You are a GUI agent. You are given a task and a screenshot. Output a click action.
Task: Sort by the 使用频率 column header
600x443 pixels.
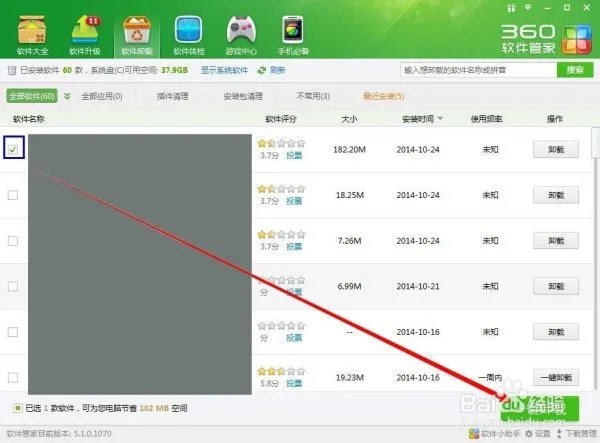coord(486,119)
